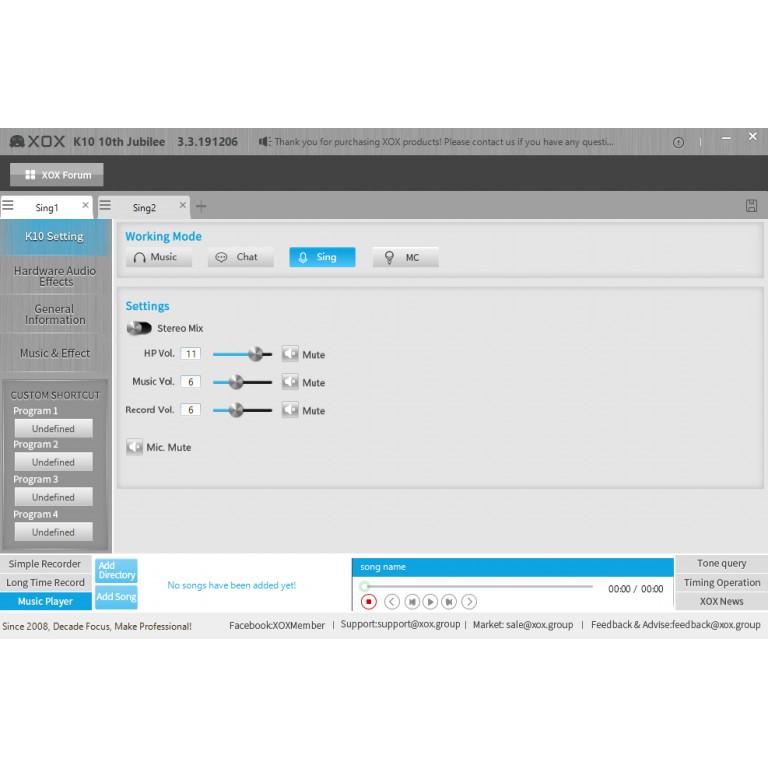Open hamburger menu beside Sing1 tab

click(8, 205)
